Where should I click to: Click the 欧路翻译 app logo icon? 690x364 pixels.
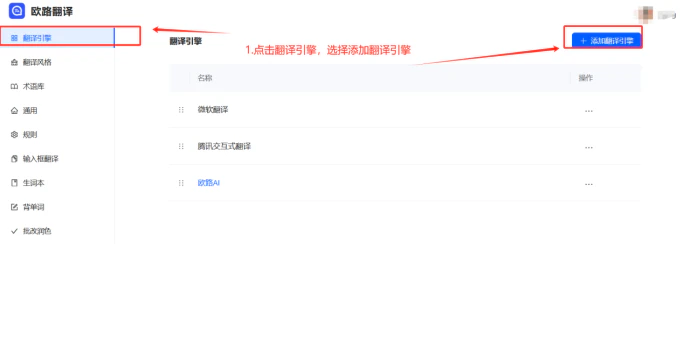pos(17,11)
